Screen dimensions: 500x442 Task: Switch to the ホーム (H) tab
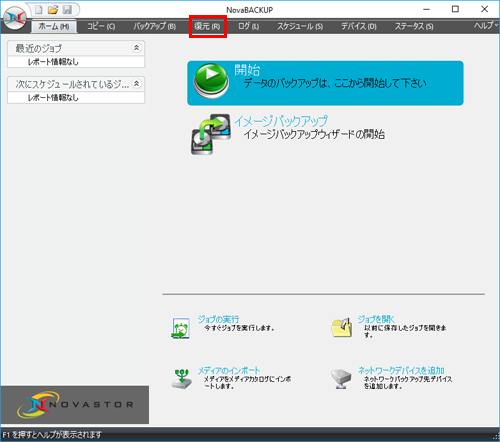pos(54,26)
